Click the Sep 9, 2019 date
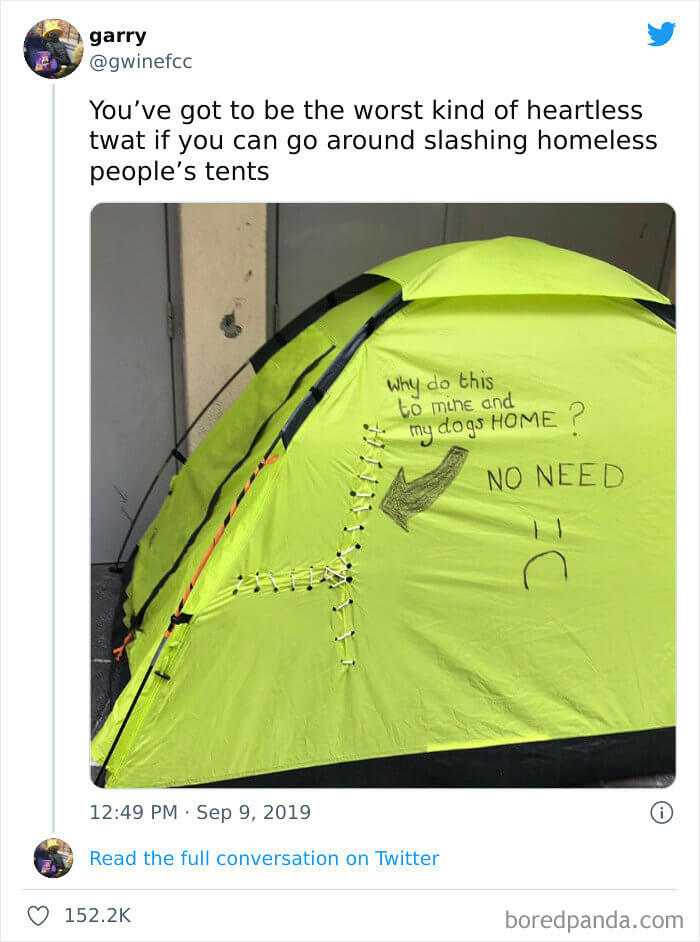This screenshot has width=700, height=942. pyautogui.click(x=254, y=812)
